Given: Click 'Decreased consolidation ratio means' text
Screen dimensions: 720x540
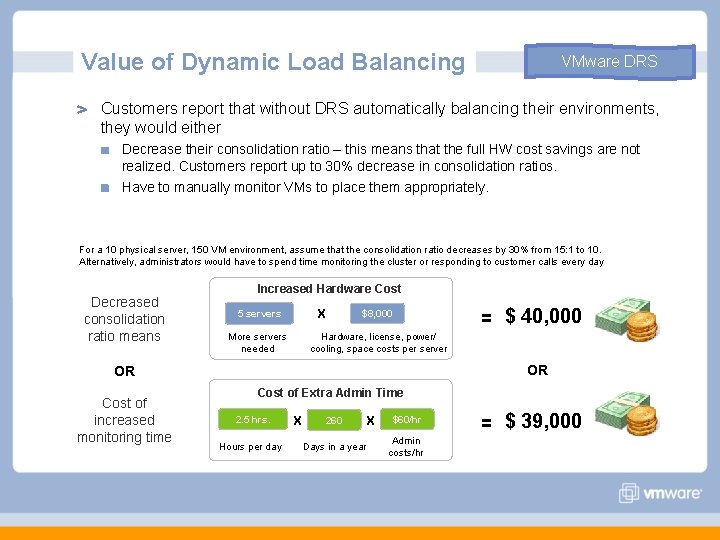Looking at the screenshot, I should 124,319.
